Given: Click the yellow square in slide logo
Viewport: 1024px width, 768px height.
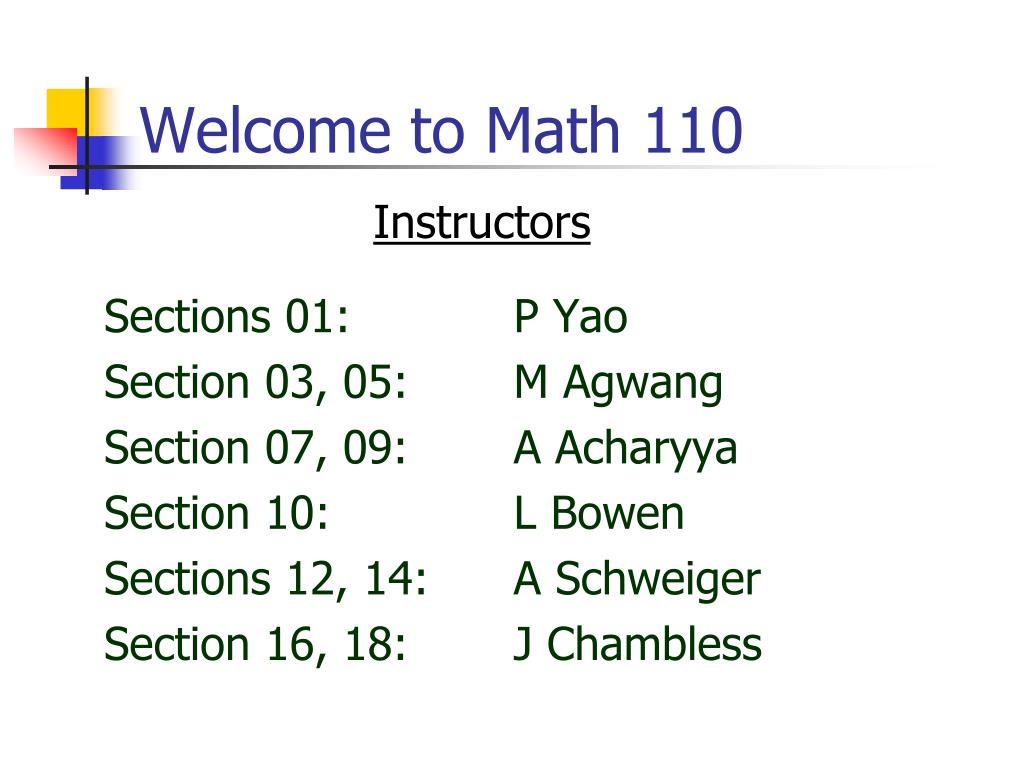Looking at the screenshot, I should click(x=67, y=110).
